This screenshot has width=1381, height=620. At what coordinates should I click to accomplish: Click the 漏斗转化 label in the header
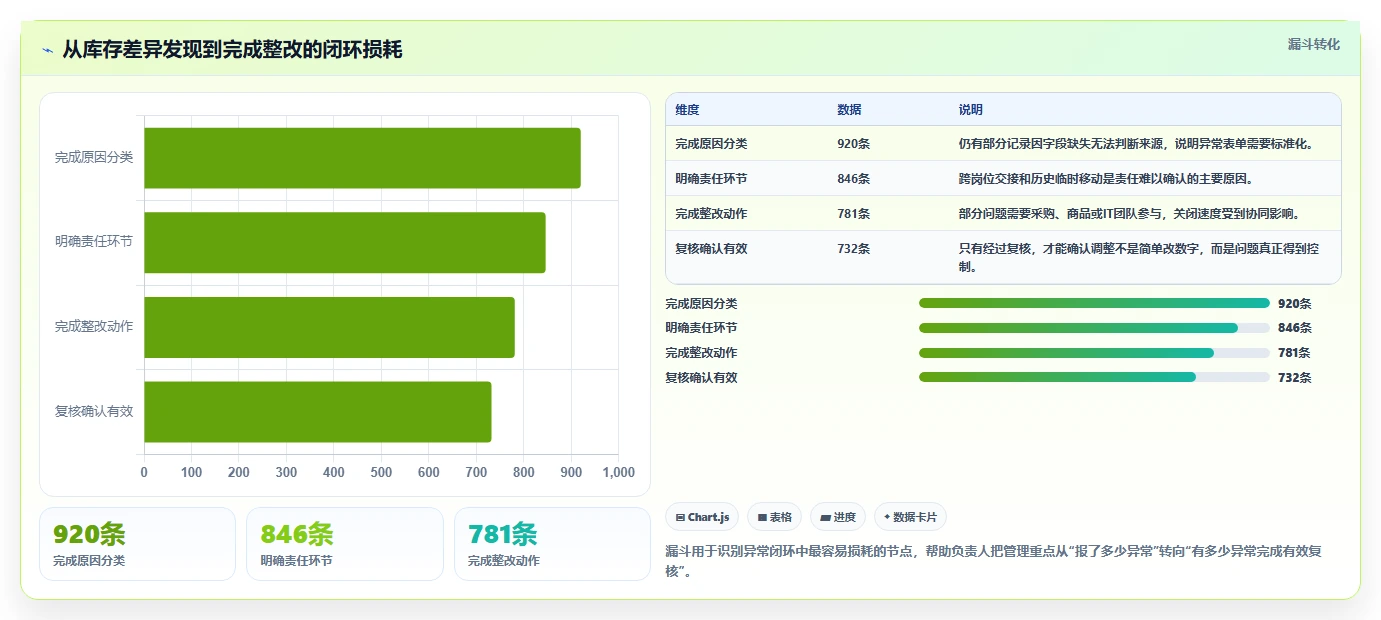pyautogui.click(x=1313, y=44)
